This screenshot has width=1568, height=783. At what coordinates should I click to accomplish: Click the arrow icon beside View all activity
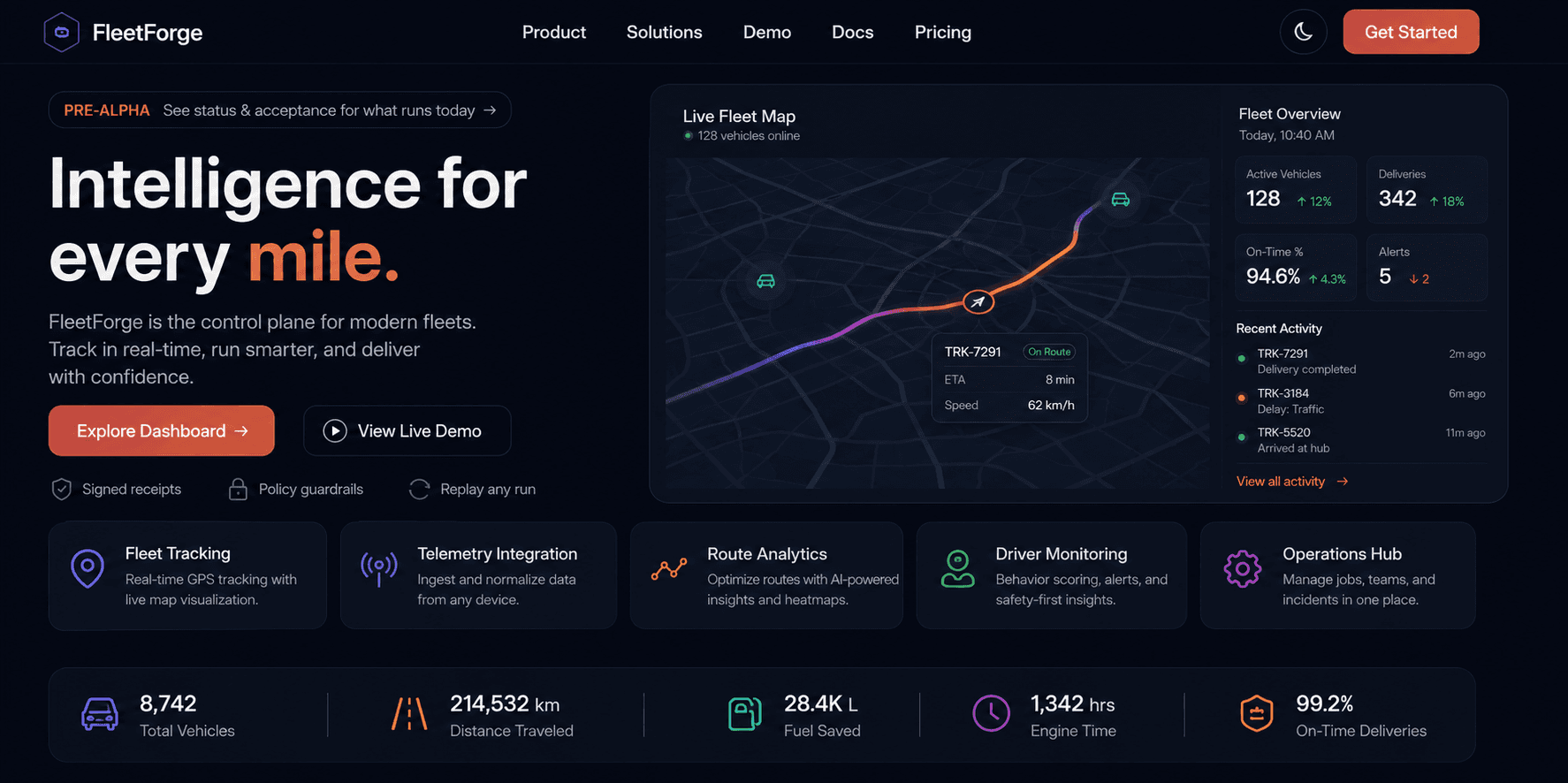tap(1342, 481)
